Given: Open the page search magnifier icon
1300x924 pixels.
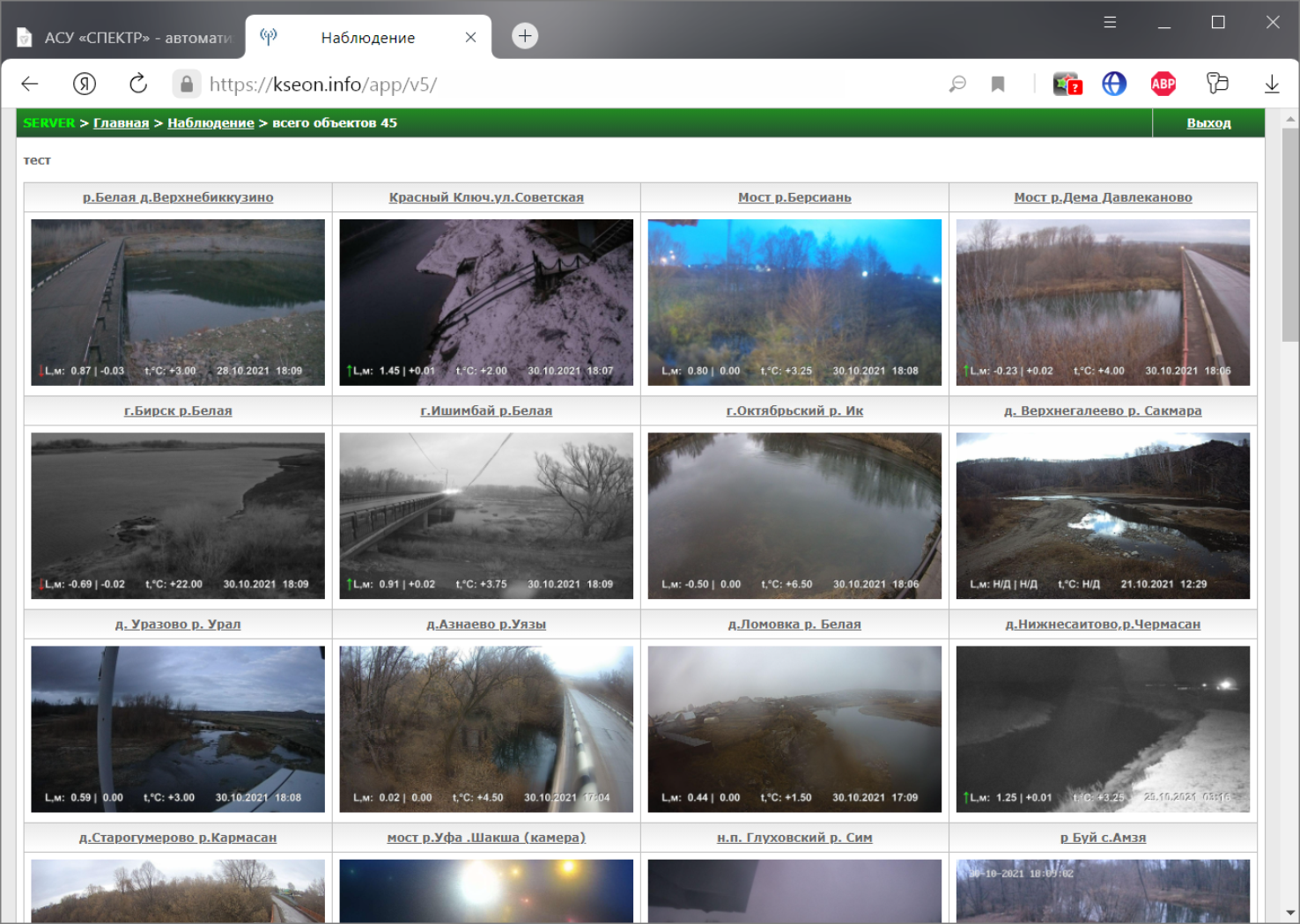Looking at the screenshot, I should pos(957,84).
